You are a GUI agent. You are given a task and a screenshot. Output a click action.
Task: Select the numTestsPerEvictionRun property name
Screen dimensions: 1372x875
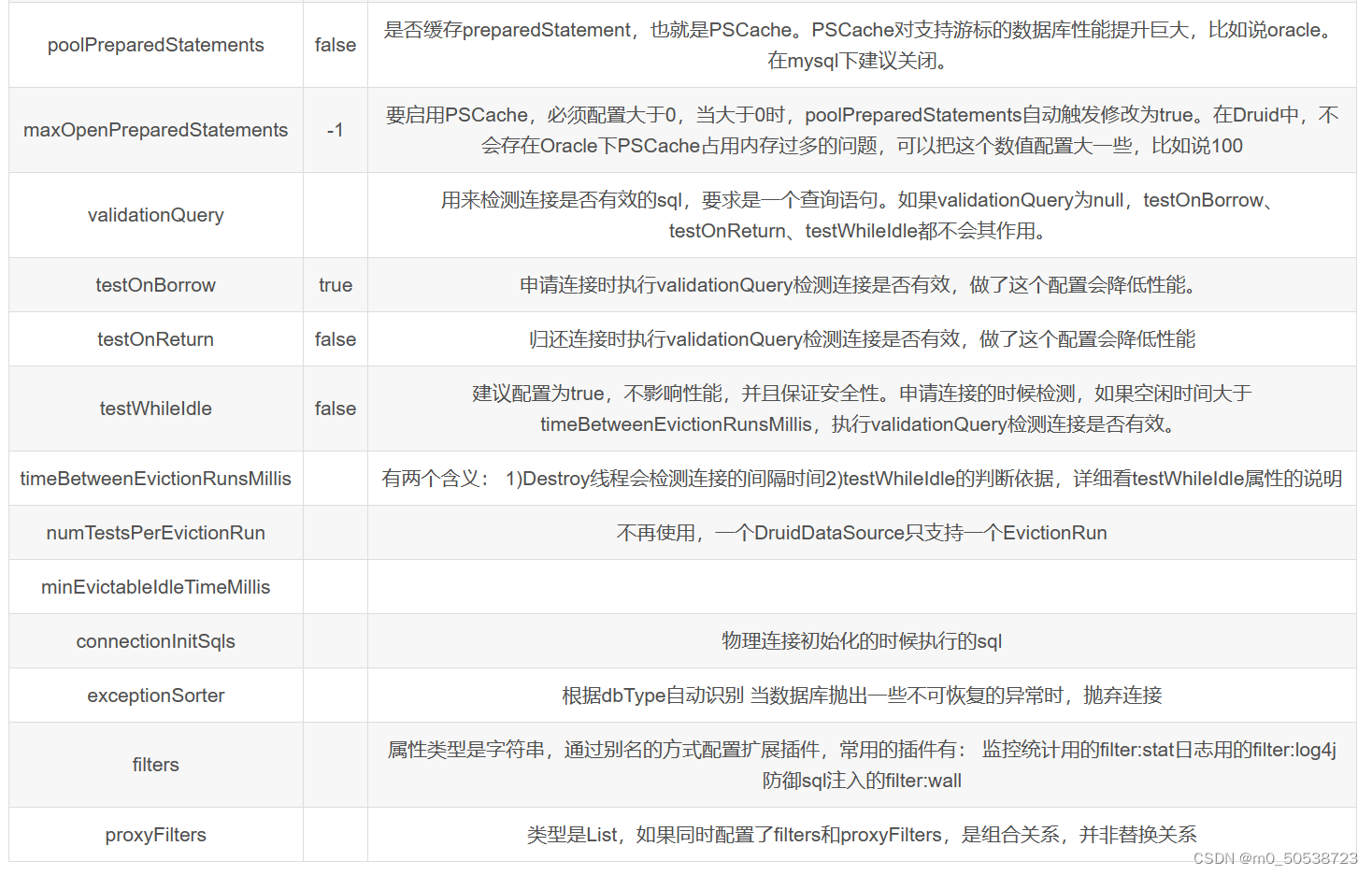pyautogui.click(x=155, y=533)
